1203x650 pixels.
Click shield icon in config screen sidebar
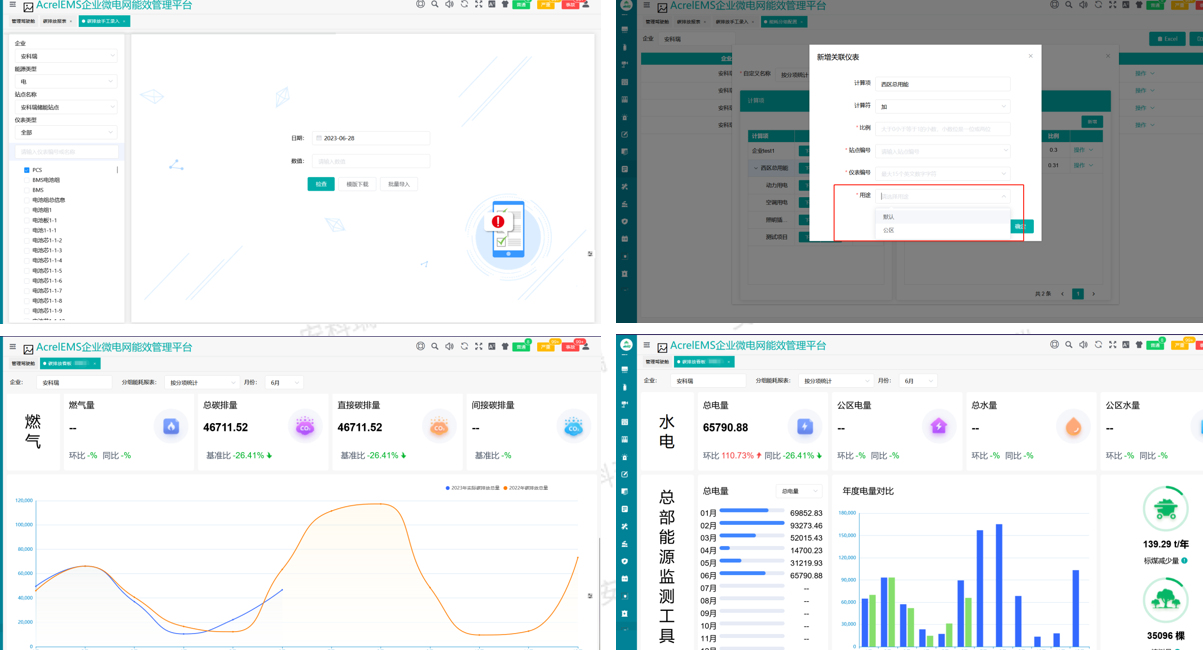click(625, 221)
